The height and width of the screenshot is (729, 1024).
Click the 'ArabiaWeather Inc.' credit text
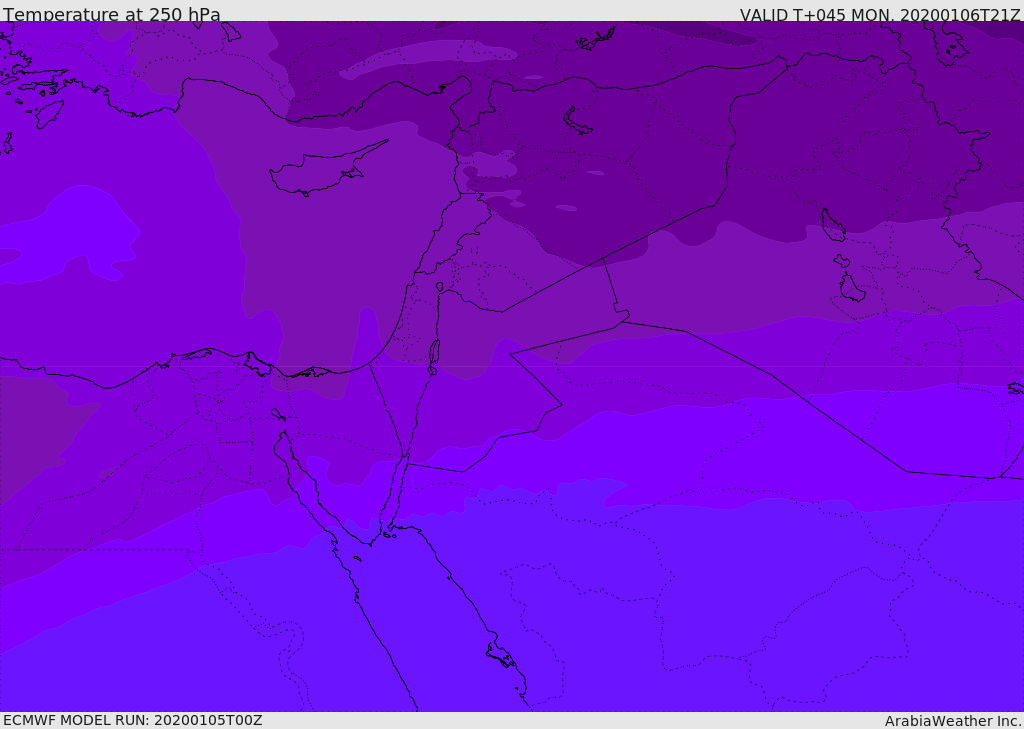tap(953, 721)
